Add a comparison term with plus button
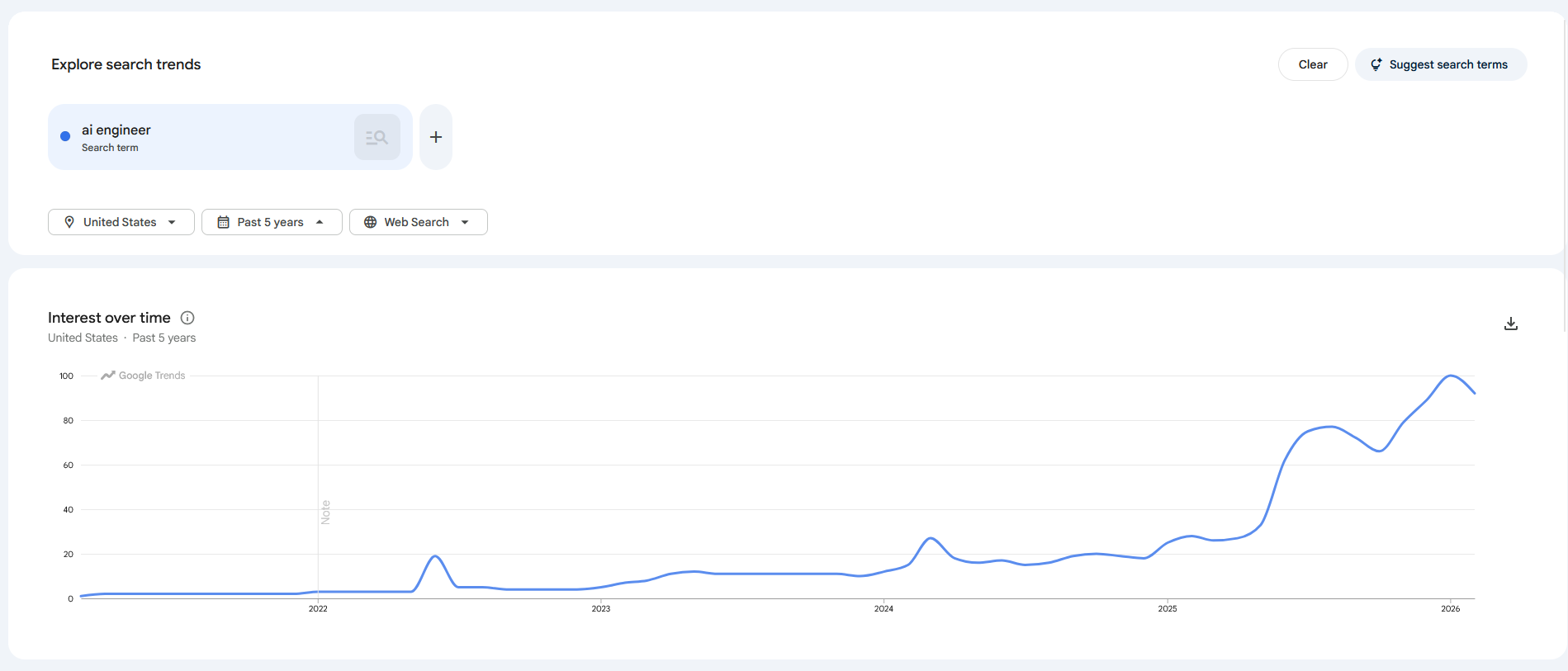This screenshot has height=671, width=1568. (436, 137)
